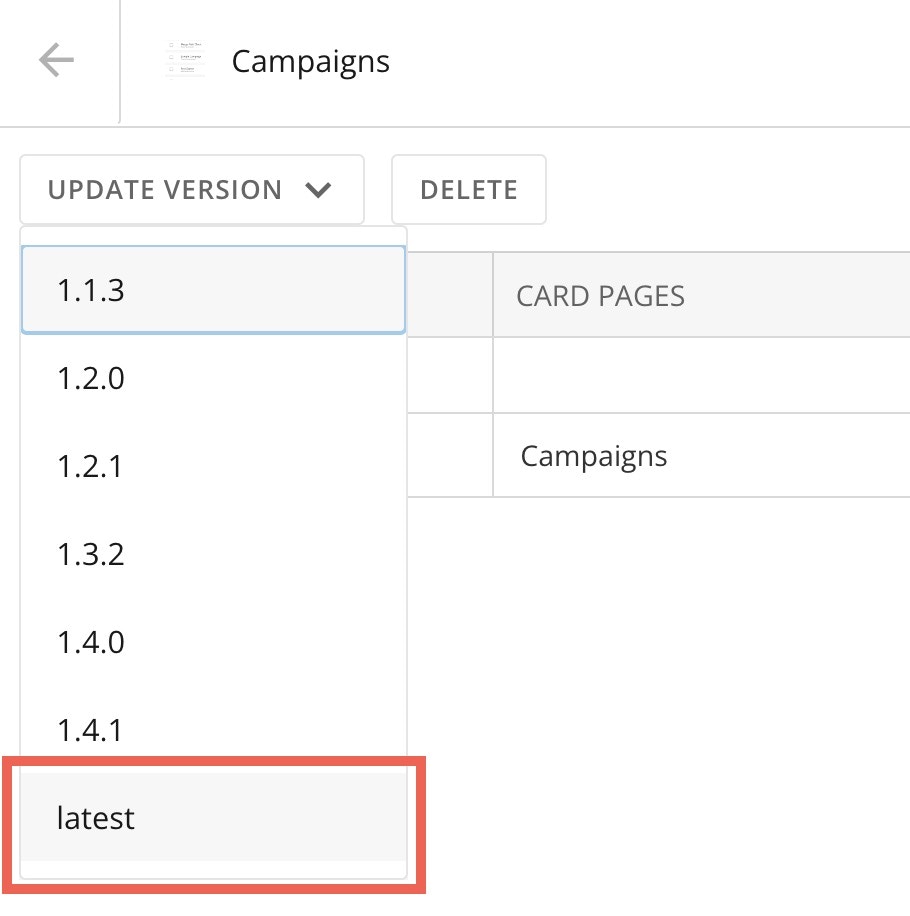Open the UPDATE VERSION dropdown
This screenshot has height=916, width=910.
coord(192,189)
